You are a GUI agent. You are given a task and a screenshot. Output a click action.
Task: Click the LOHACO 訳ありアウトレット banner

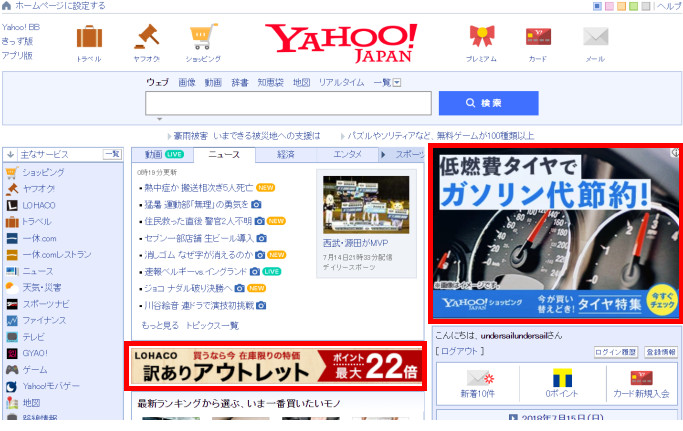276,367
